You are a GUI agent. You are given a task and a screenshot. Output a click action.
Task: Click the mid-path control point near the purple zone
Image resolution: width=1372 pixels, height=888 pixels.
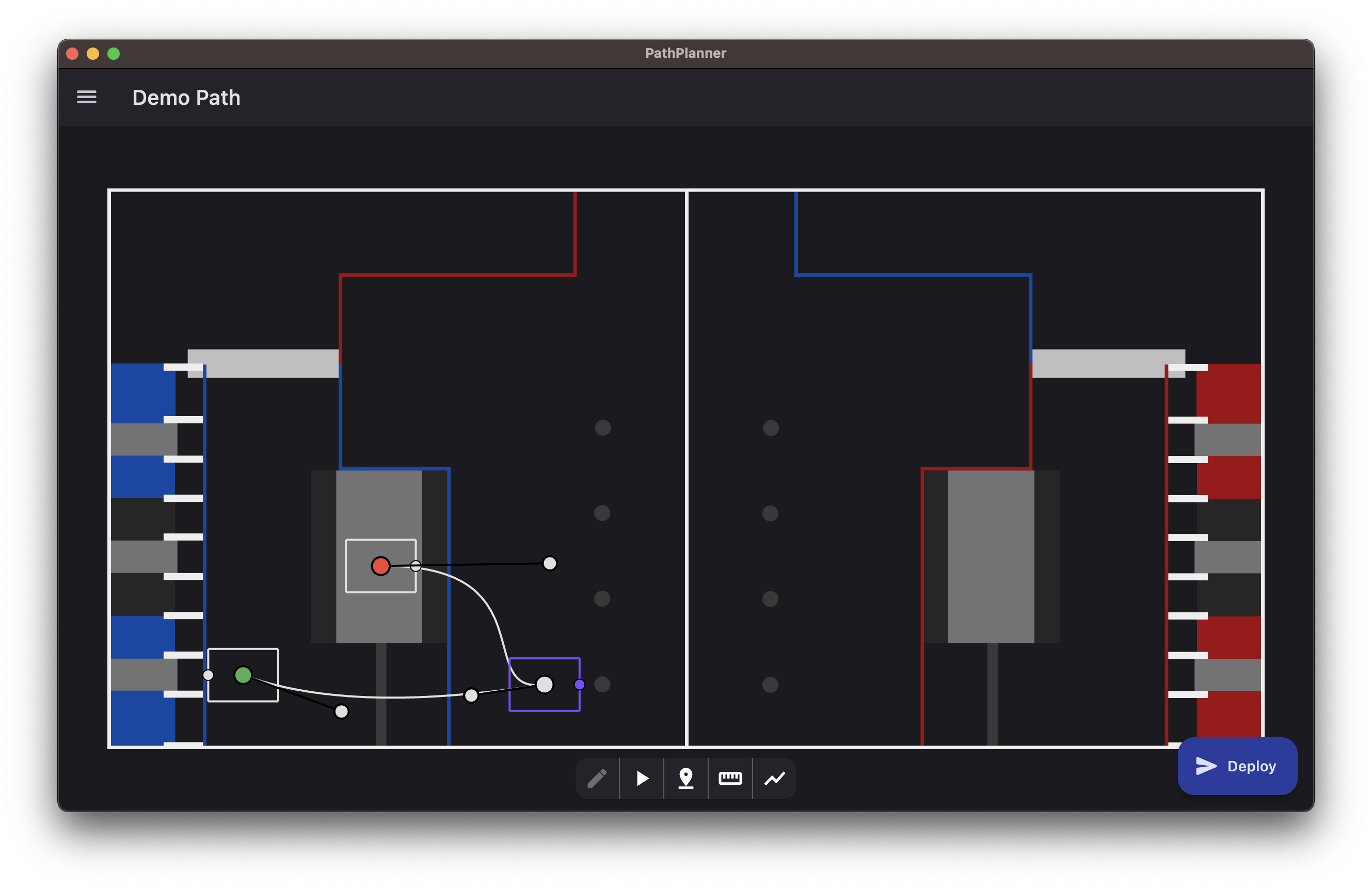pos(472,696)
